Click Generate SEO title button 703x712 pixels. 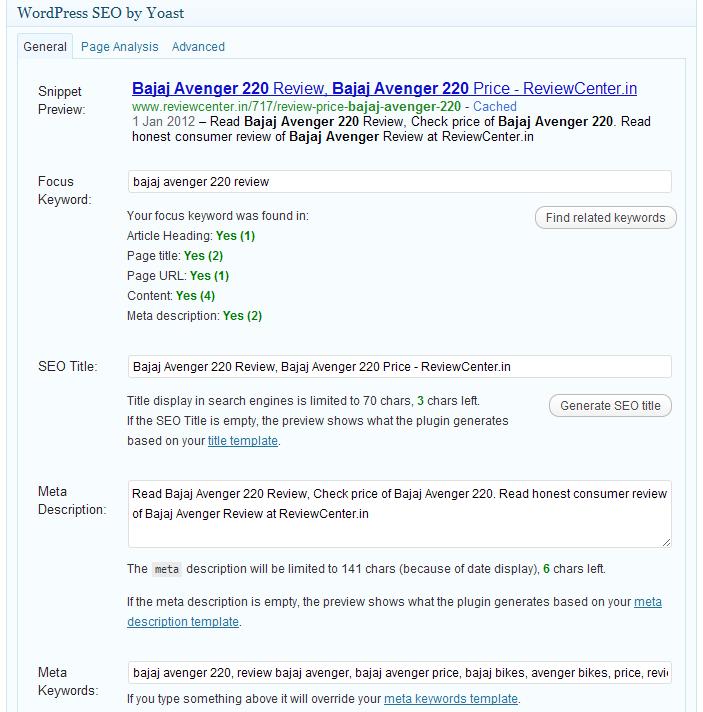click(610, 405)
